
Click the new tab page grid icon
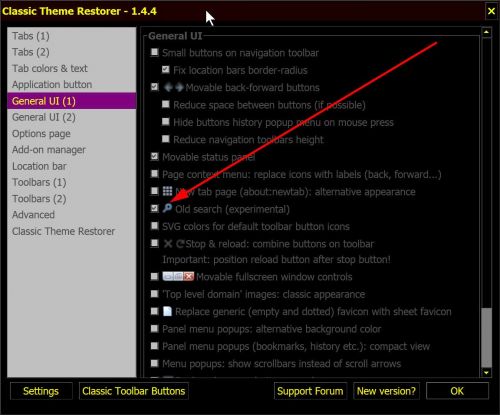point(167,191)
